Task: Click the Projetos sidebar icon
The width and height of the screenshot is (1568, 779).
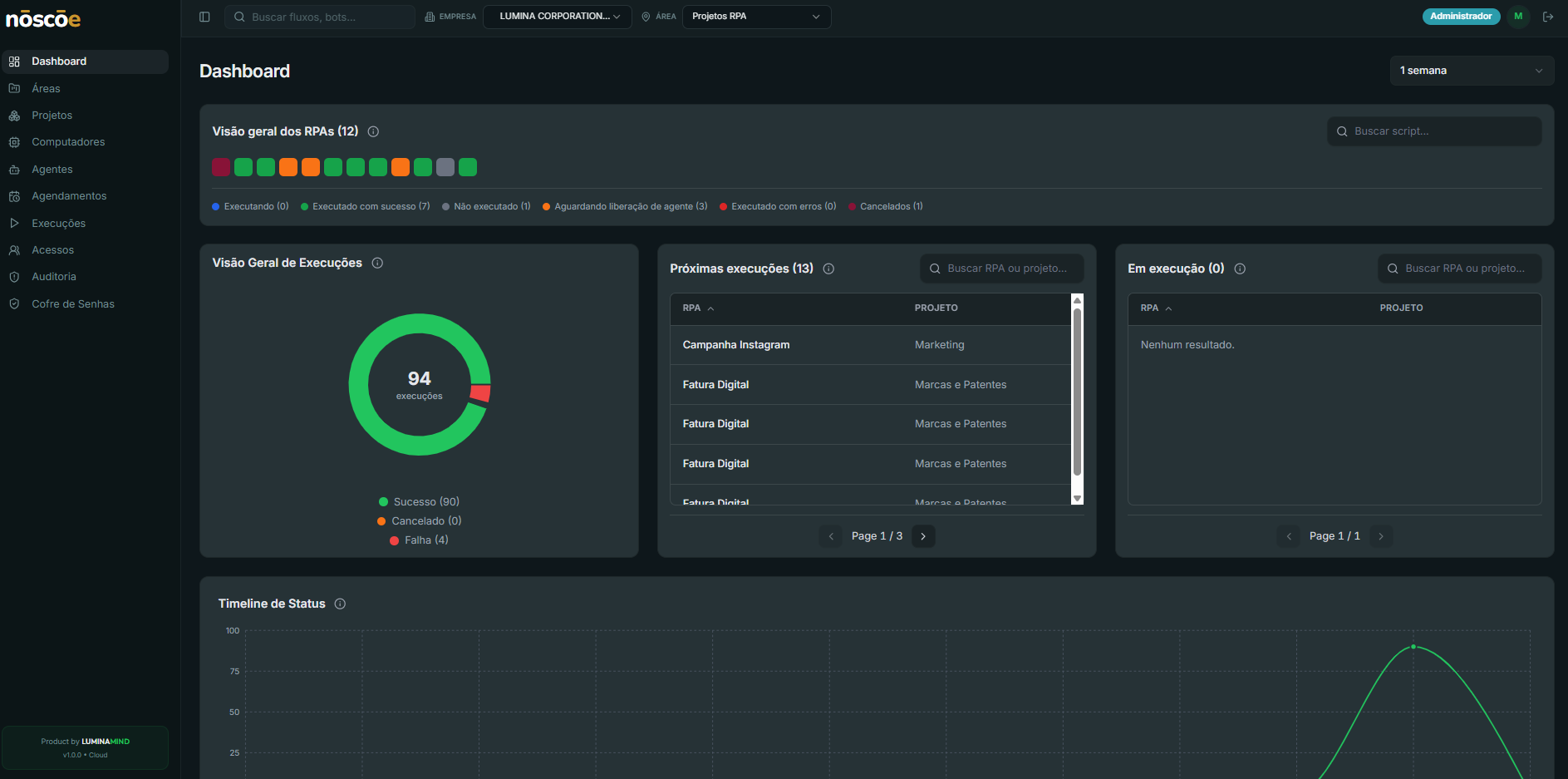Action: click(x=14, y=116)
